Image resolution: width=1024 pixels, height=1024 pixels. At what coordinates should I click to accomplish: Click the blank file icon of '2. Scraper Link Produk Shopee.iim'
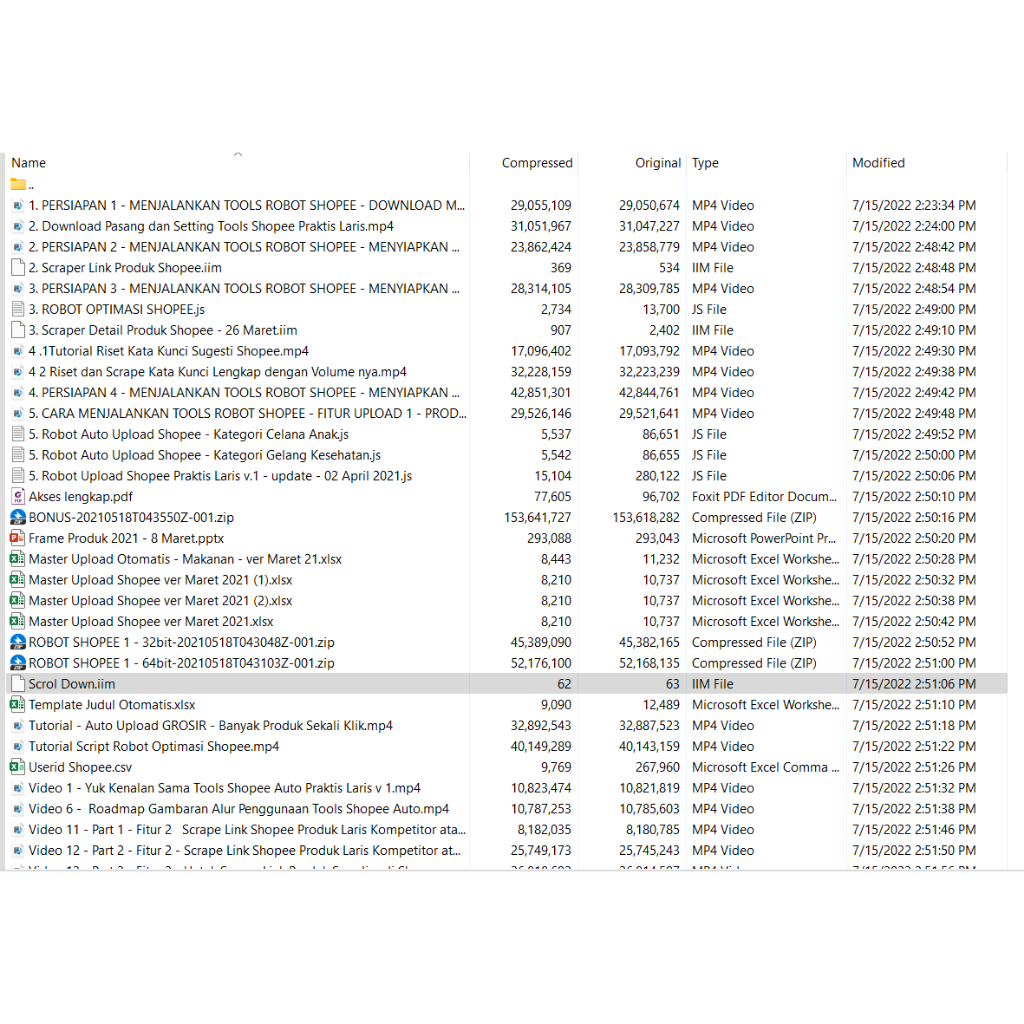18,268
